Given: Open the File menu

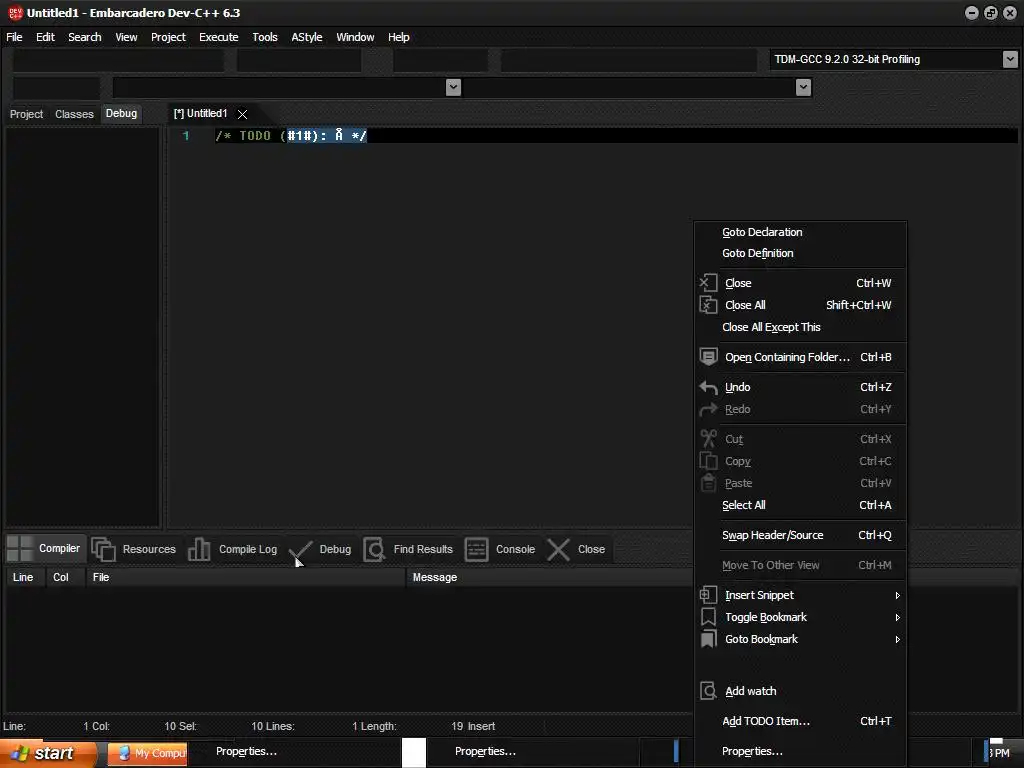Looking at the screenshot, I should tap(14, 37).
